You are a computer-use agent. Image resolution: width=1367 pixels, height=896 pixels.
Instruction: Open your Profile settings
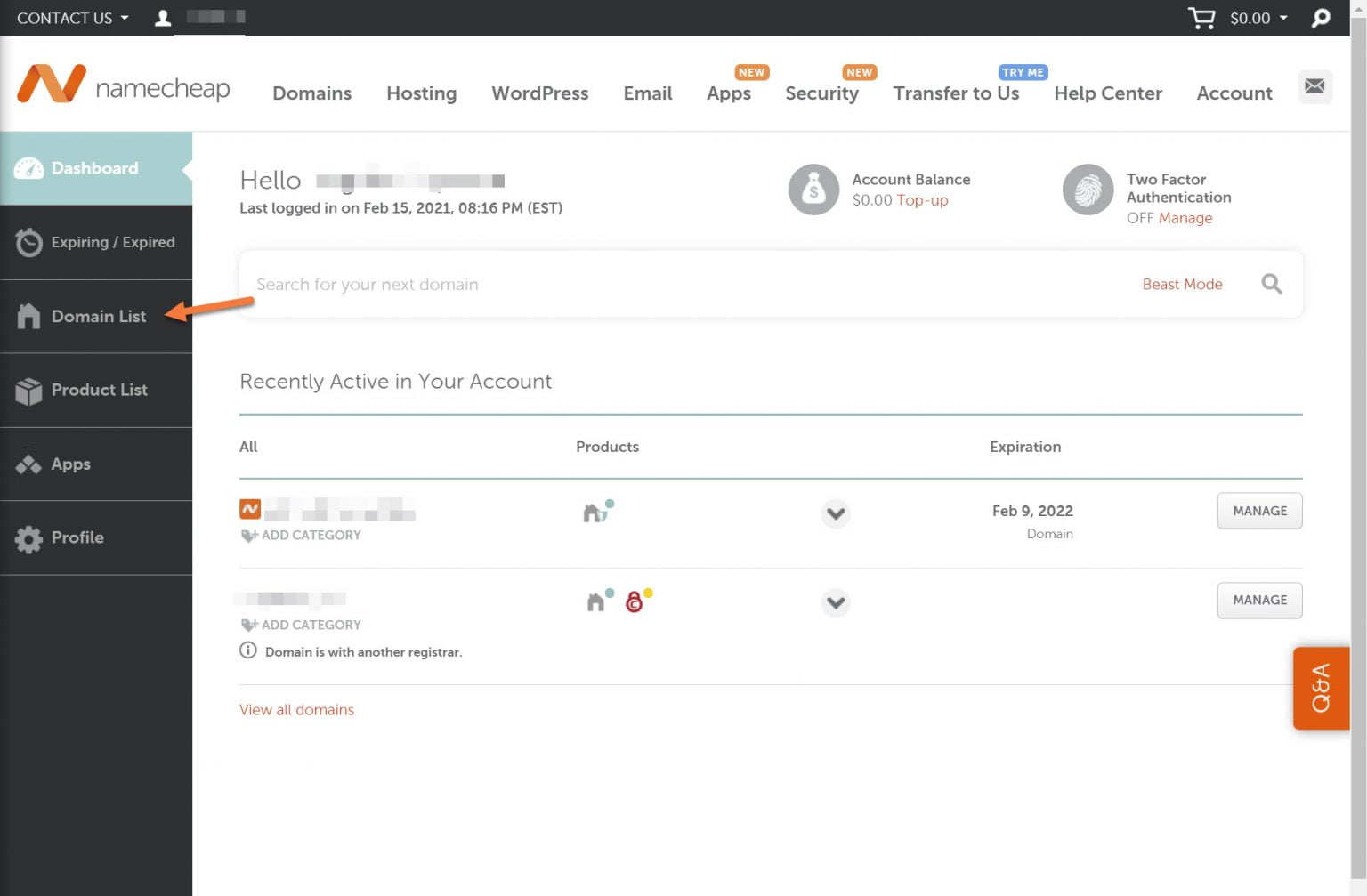pyautogui.click(x=28, y=537)
